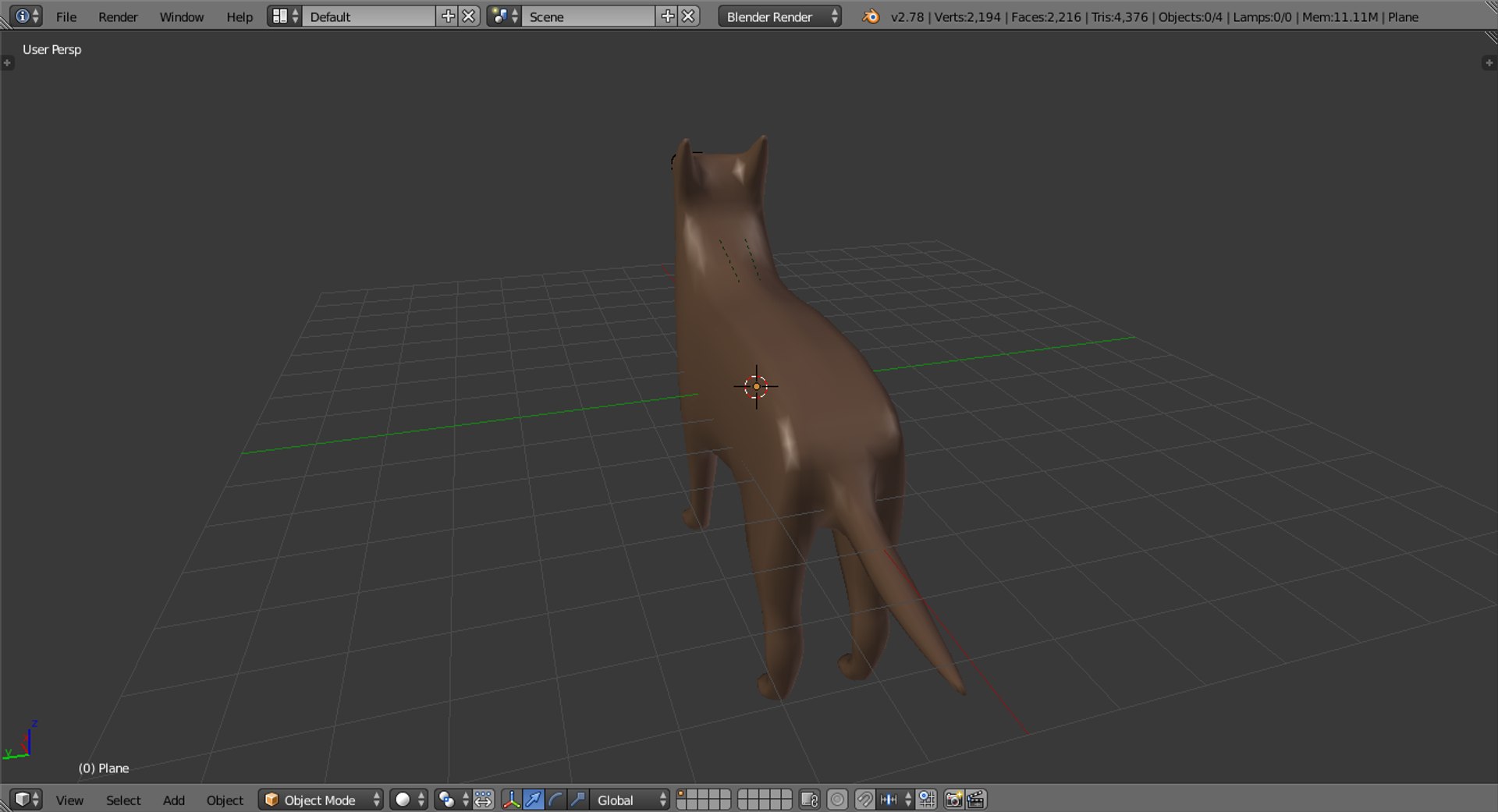This screenshot has height=812, width=1498.
Task: Select first scene layer with orange dot
Action: point(681,795)
